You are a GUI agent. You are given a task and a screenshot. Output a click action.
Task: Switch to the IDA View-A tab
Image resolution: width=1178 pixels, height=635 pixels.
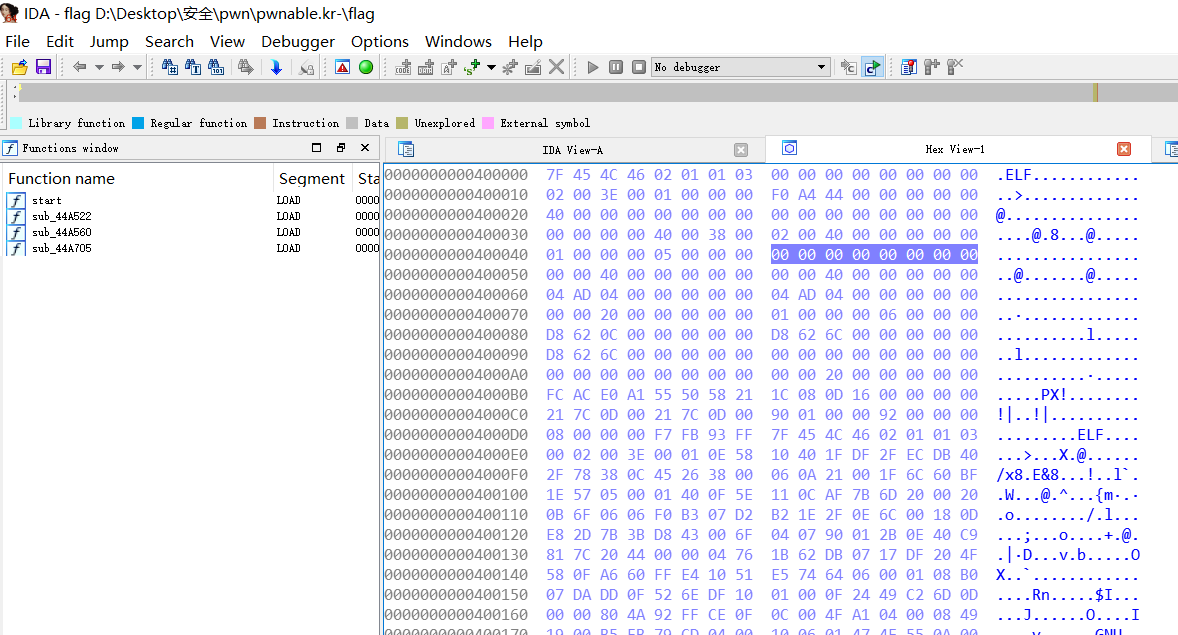pos(572,150)
